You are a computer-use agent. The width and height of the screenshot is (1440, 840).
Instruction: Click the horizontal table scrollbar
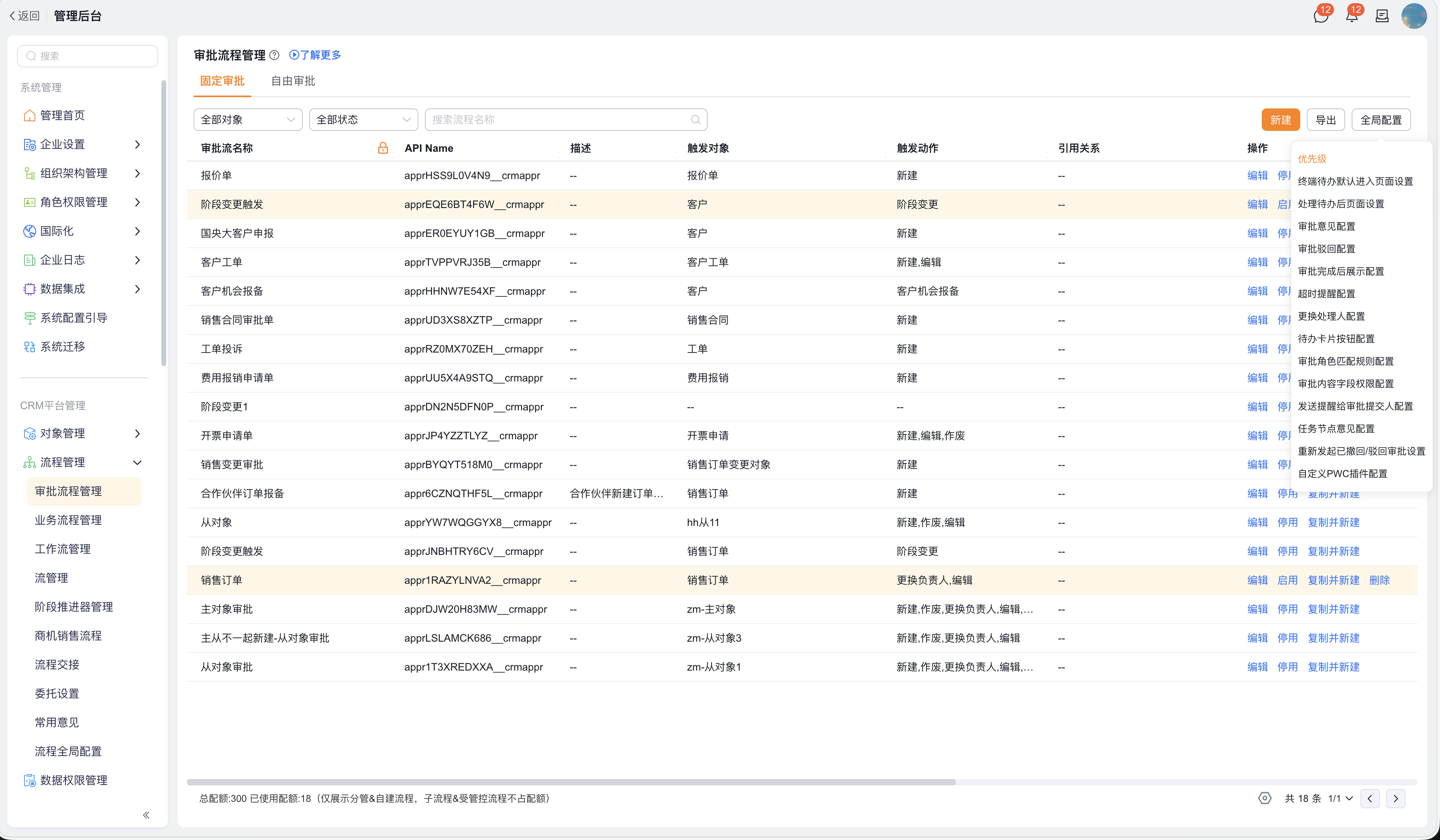click(x=571, y=782)
